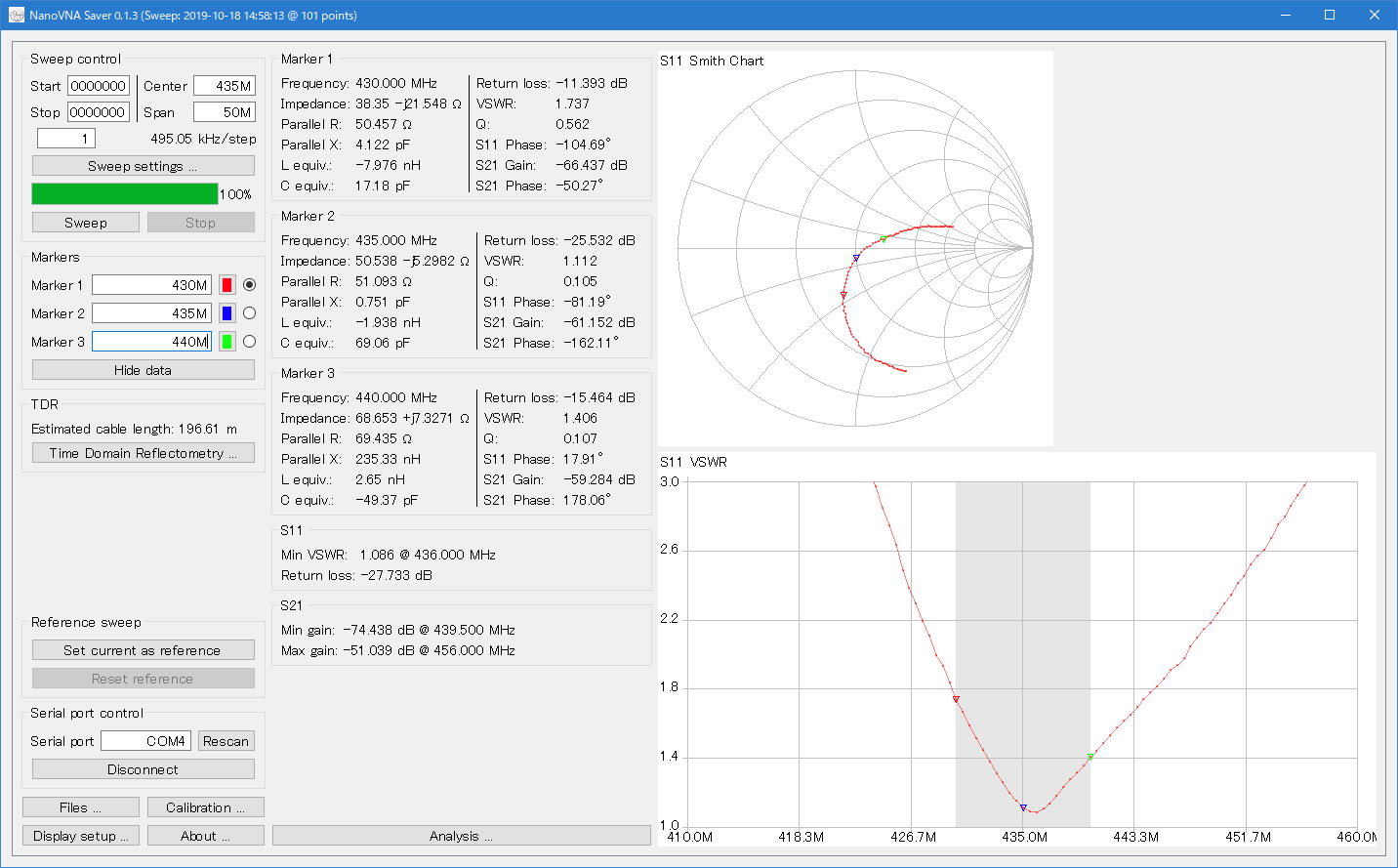This screenshot has height=868, width=1398.
Task: Click the red marker on the Smith chart
Action: [x=843, y=295]
